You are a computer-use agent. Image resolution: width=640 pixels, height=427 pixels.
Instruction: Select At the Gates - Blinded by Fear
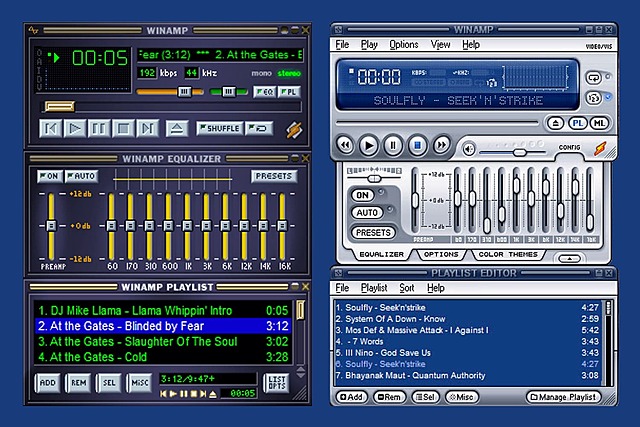163,326
